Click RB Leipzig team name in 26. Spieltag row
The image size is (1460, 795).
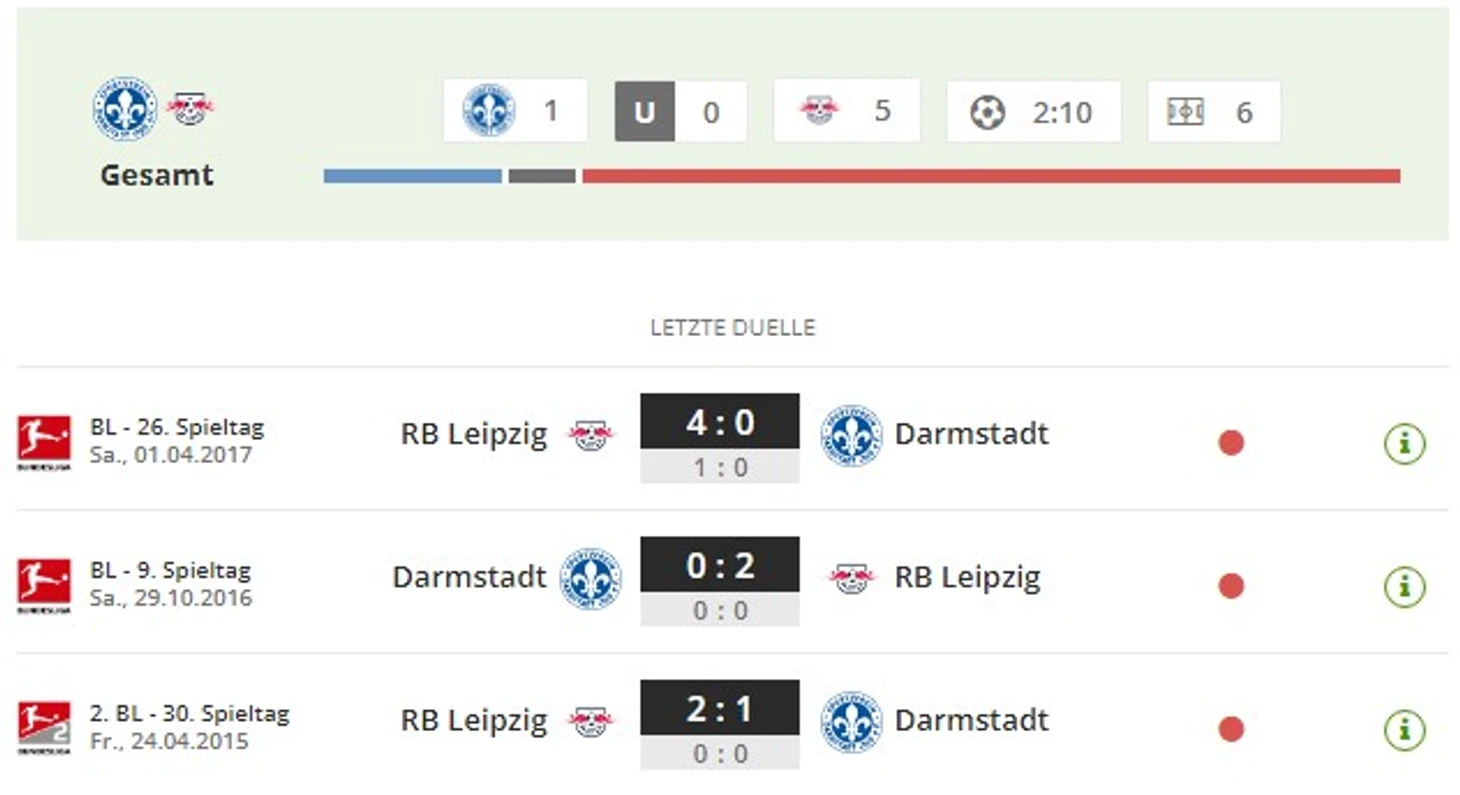coord(474,435)
